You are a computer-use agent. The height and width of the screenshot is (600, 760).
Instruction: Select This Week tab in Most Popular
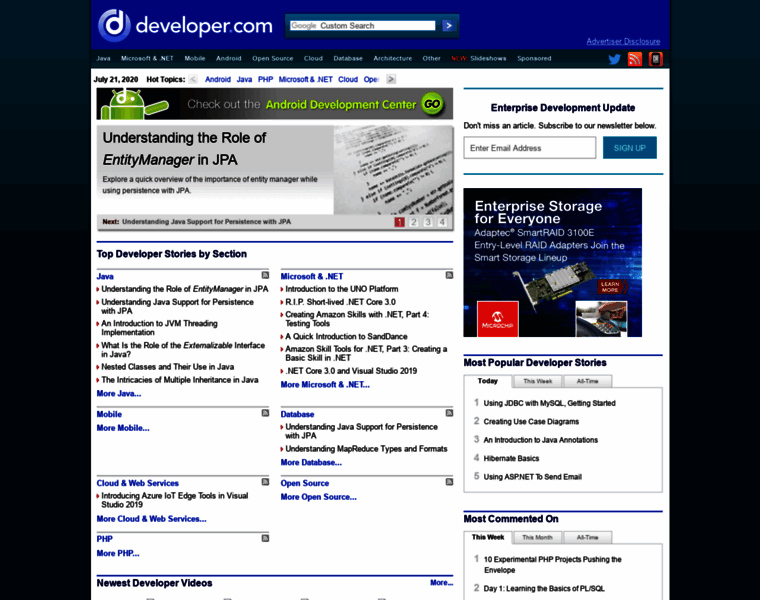click(x=538, y=381)
